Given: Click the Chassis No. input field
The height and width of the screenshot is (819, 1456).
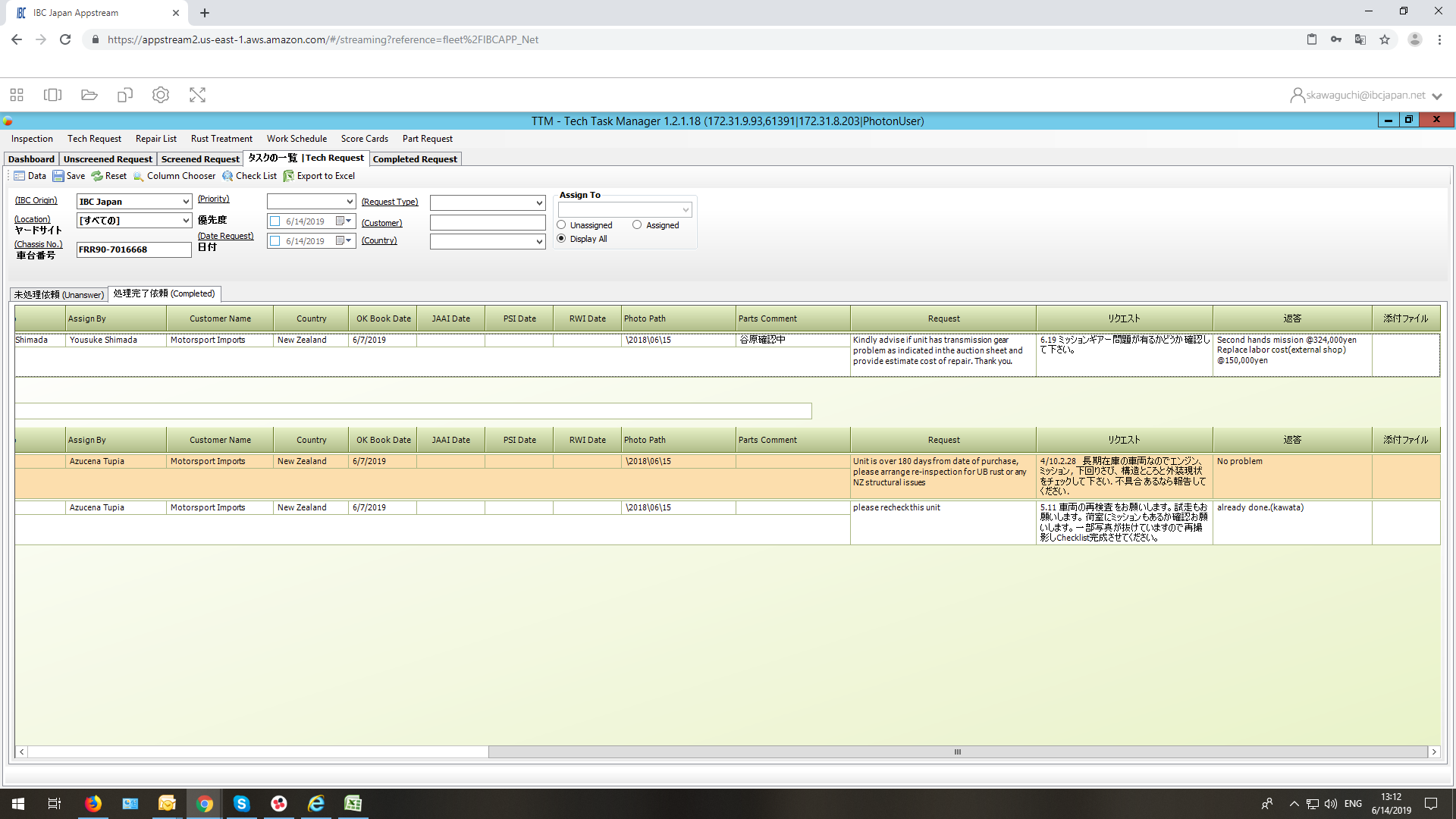Looking at the screenshot, I should 133,249.
